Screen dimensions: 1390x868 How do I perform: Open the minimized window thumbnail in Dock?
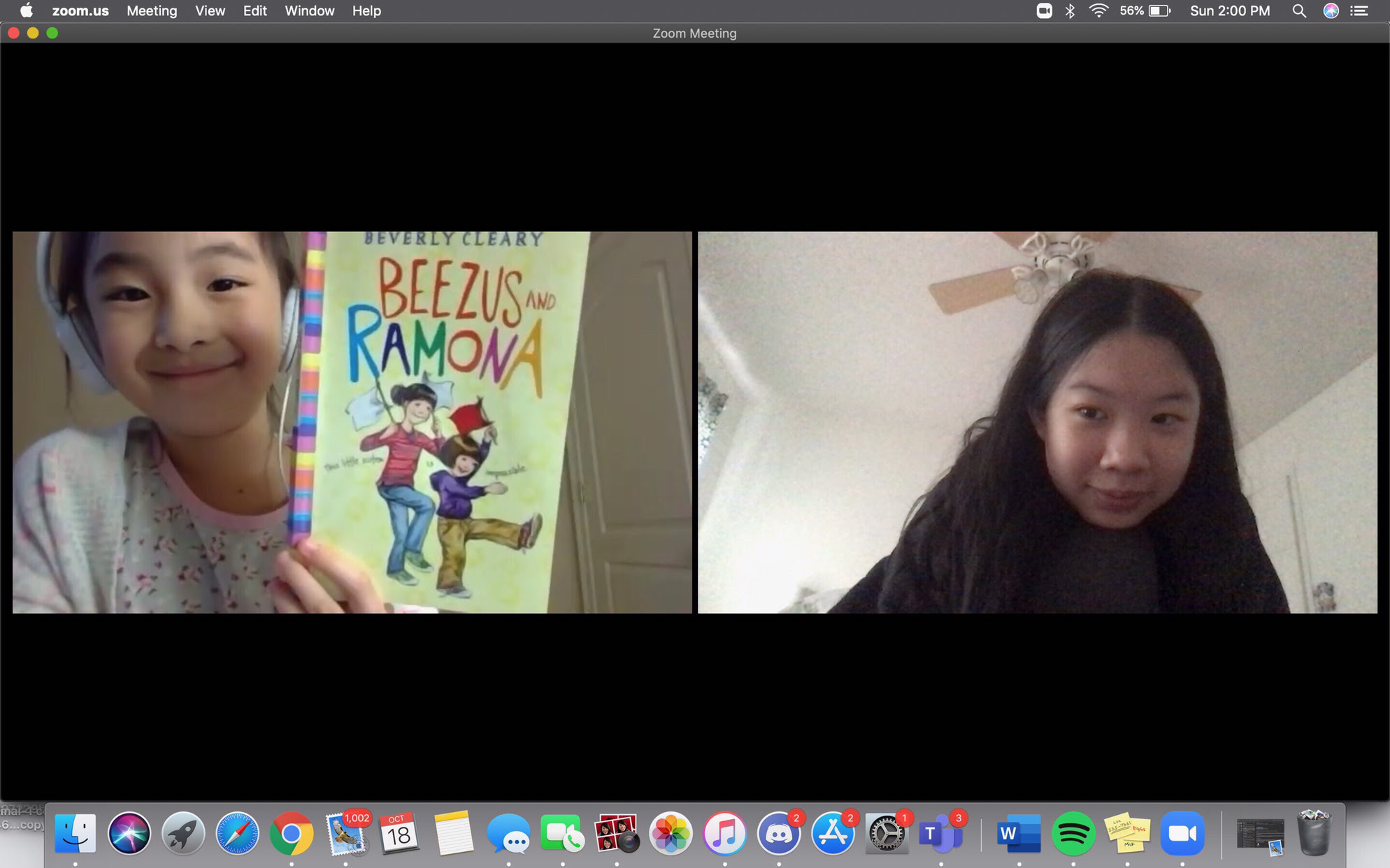[x=1260, y=836]
